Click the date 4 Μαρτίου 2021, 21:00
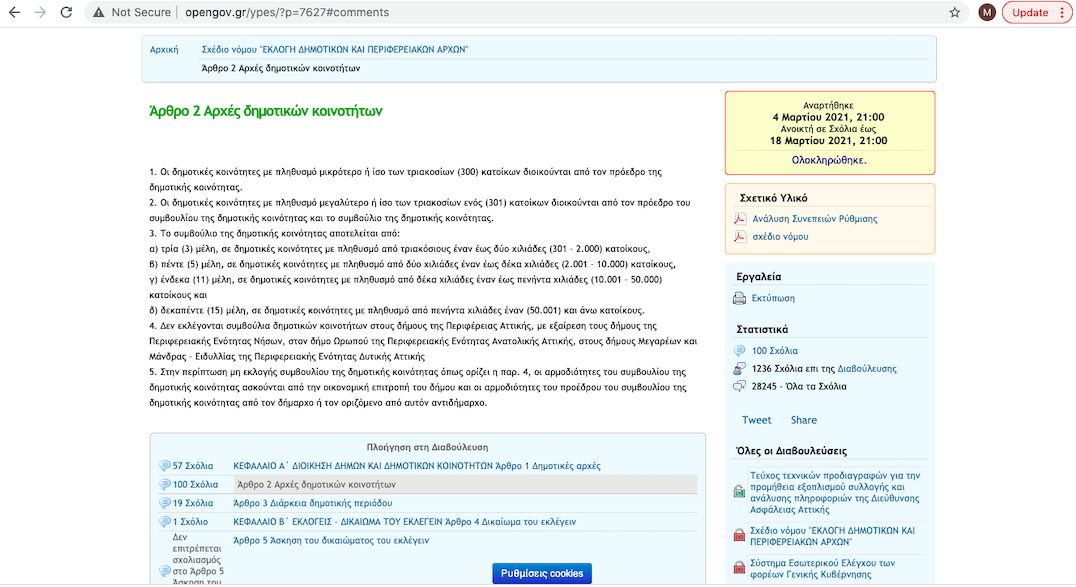 pyautogui.click(x=828, y=117)
